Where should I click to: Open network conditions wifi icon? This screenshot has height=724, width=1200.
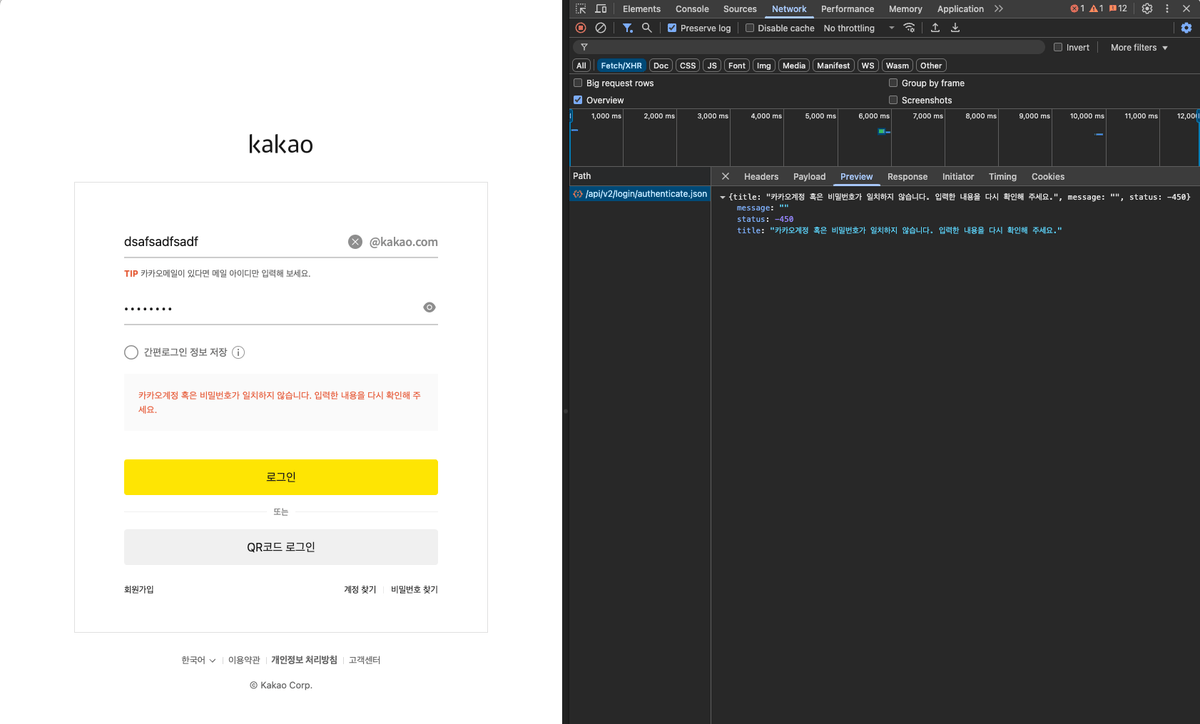coord(909,28)
